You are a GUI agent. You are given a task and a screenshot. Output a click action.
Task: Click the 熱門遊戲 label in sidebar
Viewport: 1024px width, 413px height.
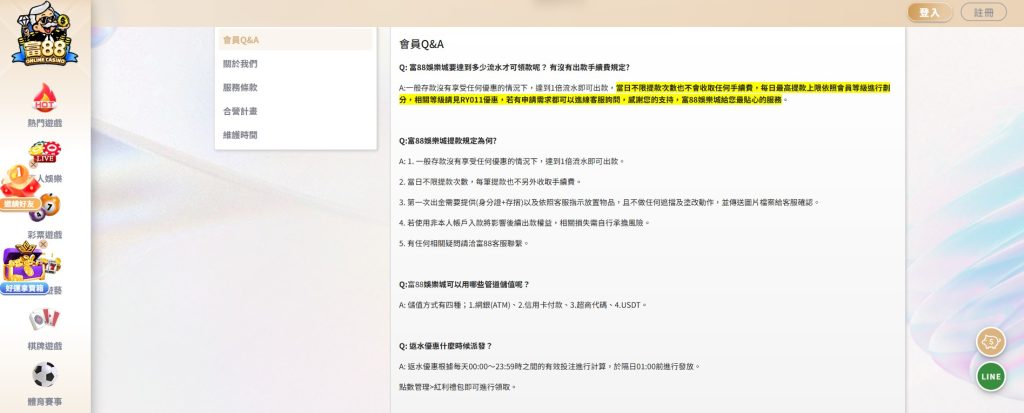44,123
